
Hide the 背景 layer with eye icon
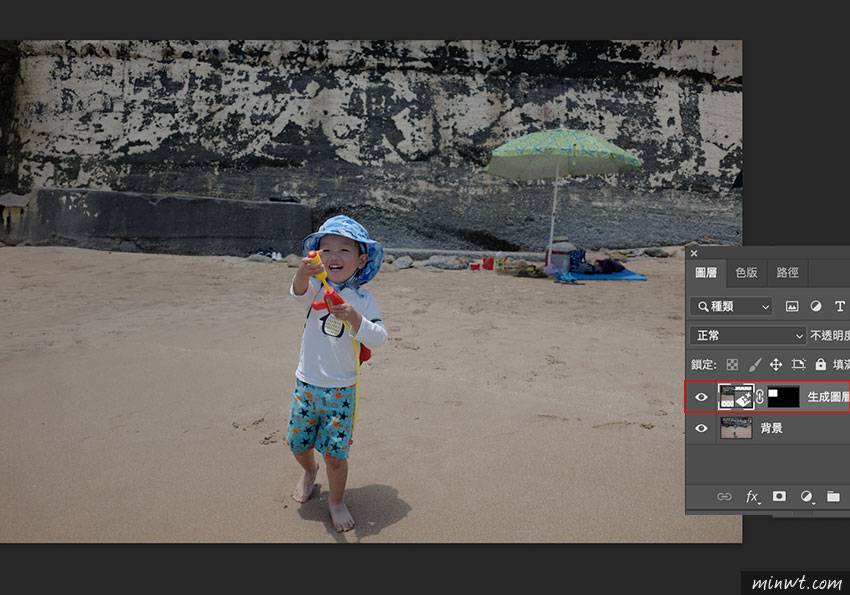[x=701, y=428]
